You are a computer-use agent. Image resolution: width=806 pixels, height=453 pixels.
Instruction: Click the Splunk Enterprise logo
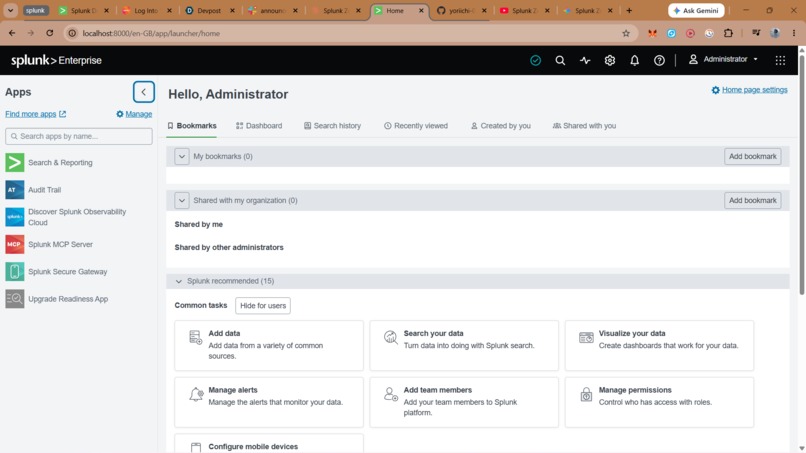click(57, 60)
